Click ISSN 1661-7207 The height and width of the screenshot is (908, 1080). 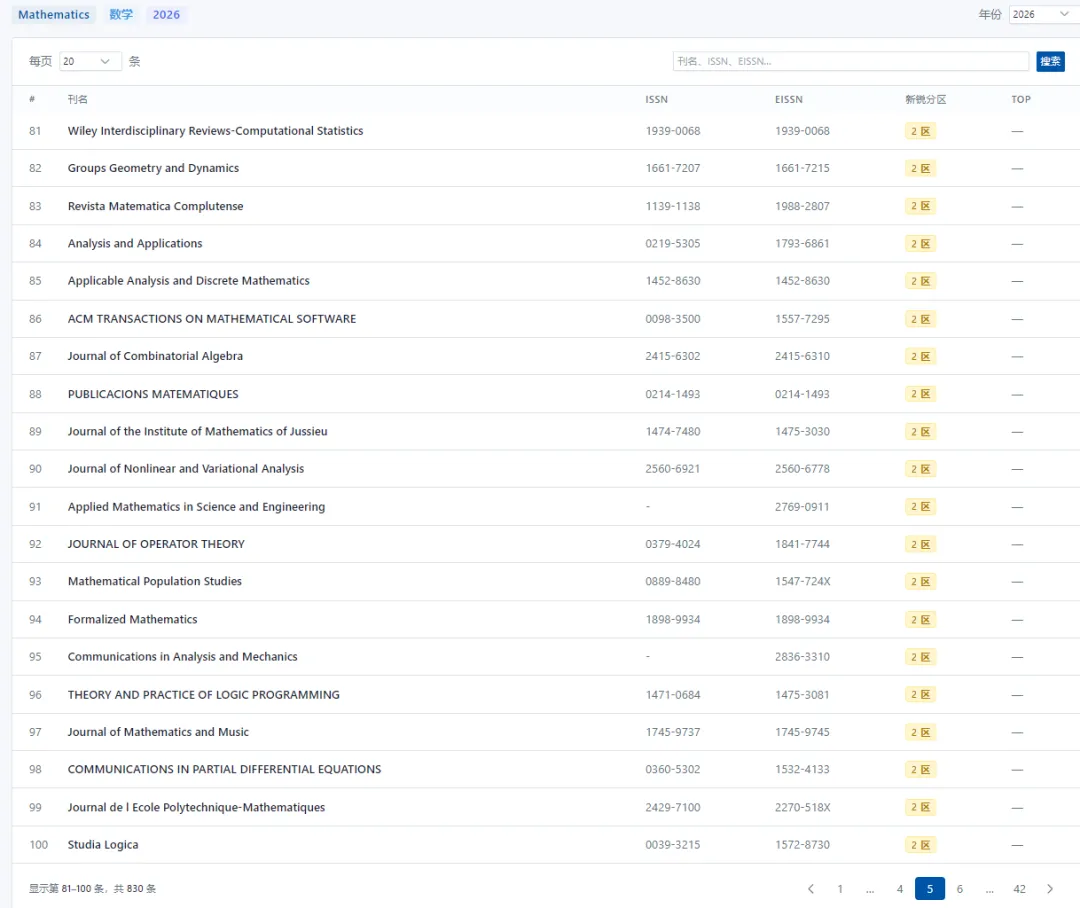[x=673, y=168]
